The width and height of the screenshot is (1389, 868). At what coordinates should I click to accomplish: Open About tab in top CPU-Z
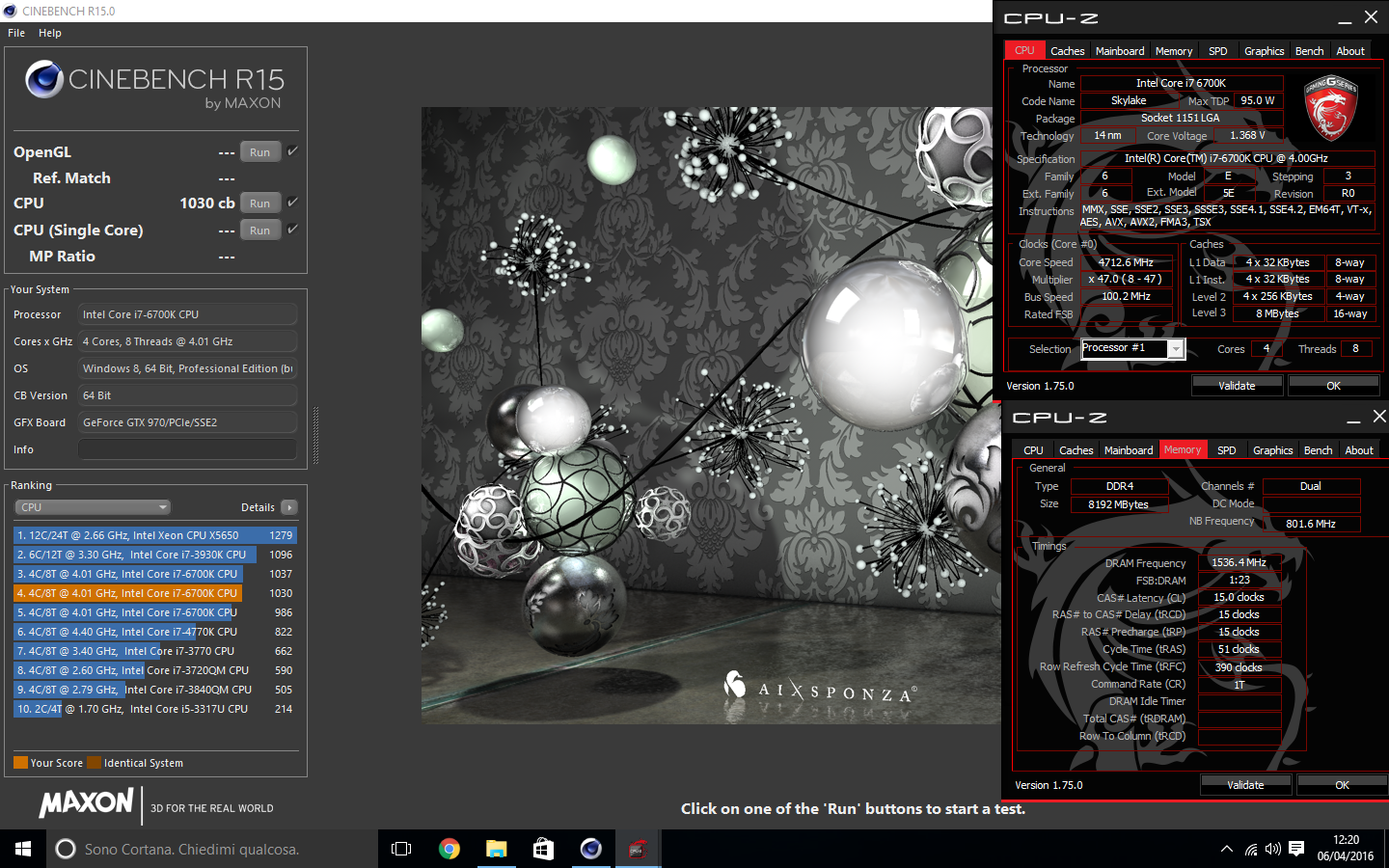(1350, 51)
